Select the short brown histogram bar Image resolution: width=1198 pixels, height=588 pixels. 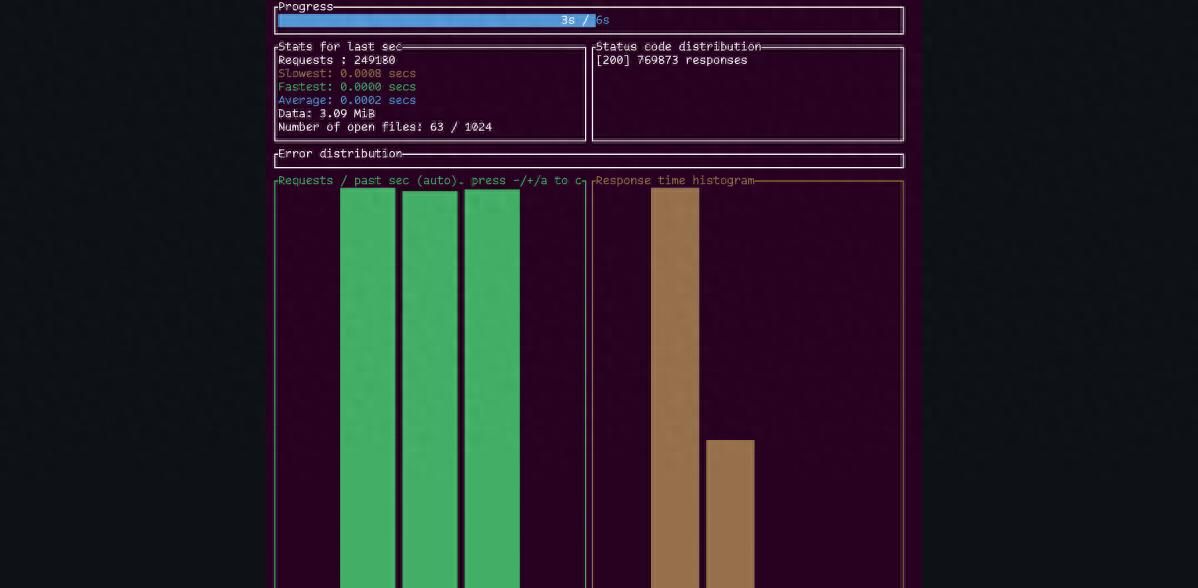(x=730, y=514)
